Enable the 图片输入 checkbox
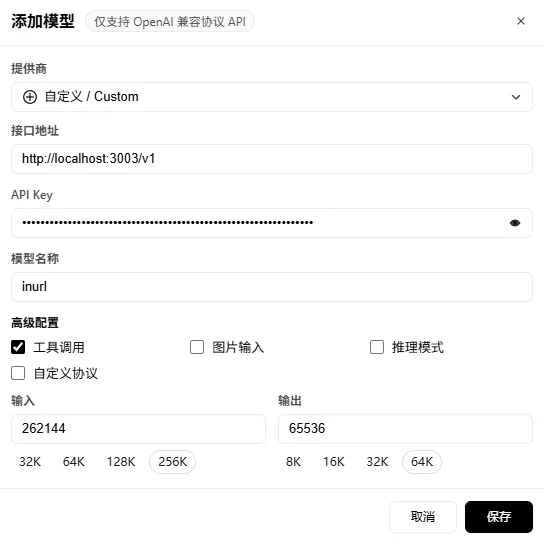The image size is (544, 545). coord(197,347)
